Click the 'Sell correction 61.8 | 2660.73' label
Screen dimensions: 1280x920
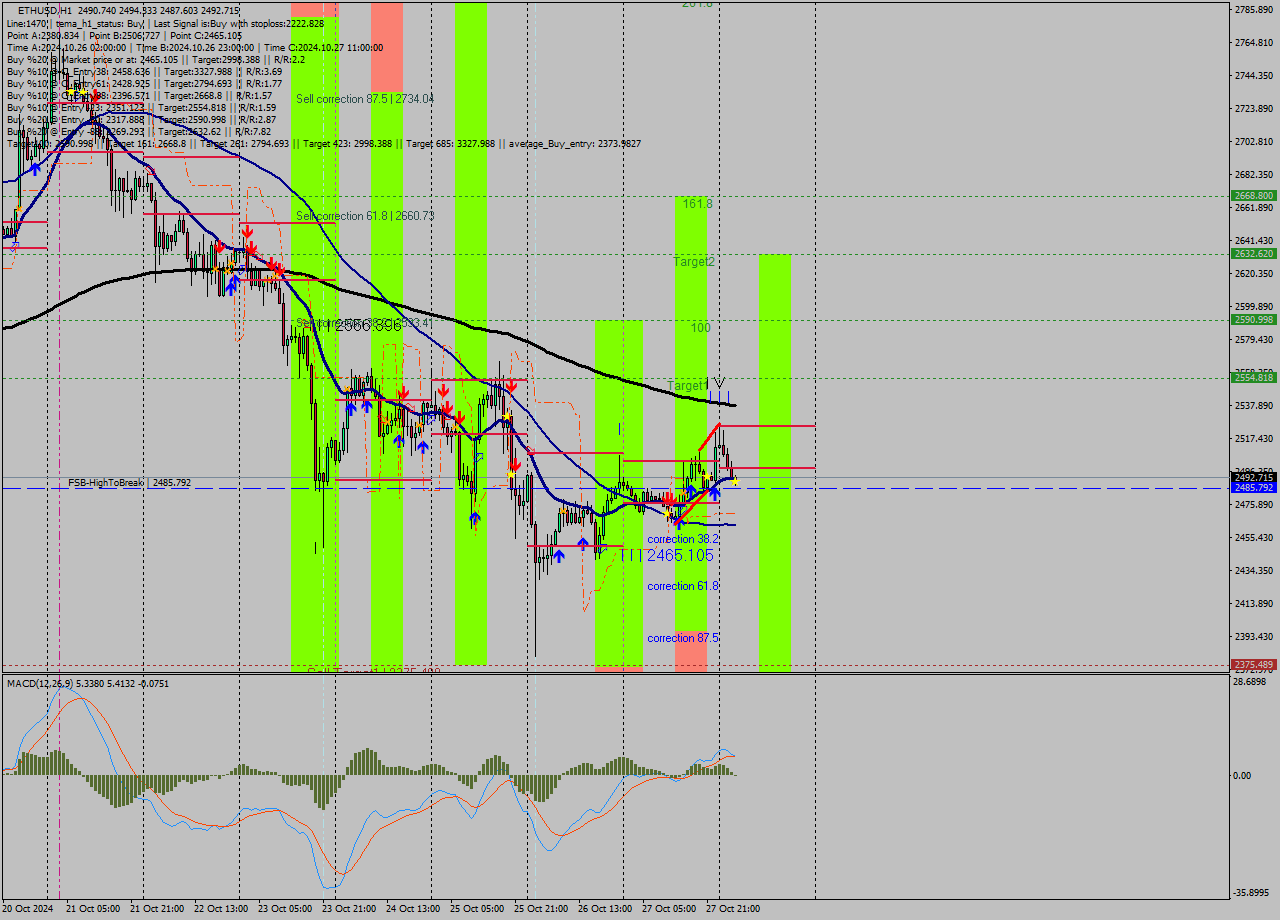365,216
